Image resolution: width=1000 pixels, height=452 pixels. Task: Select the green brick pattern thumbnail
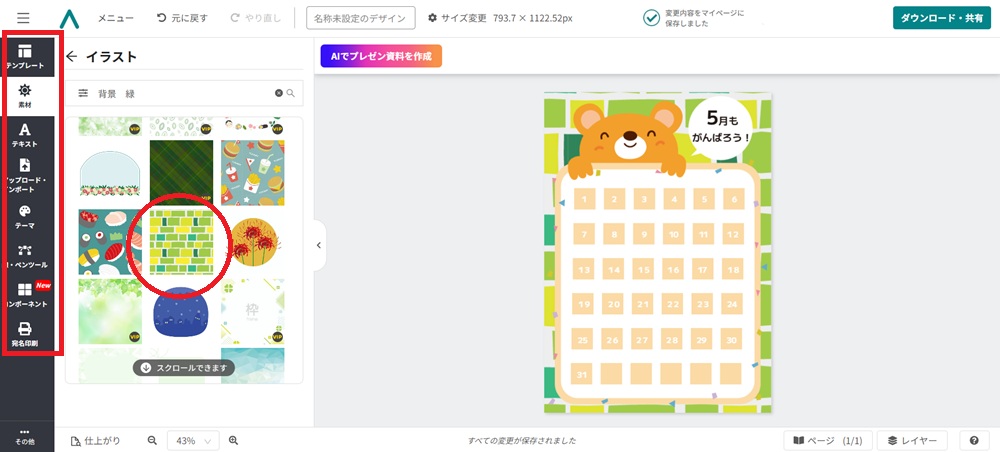[x=181, y=241]
